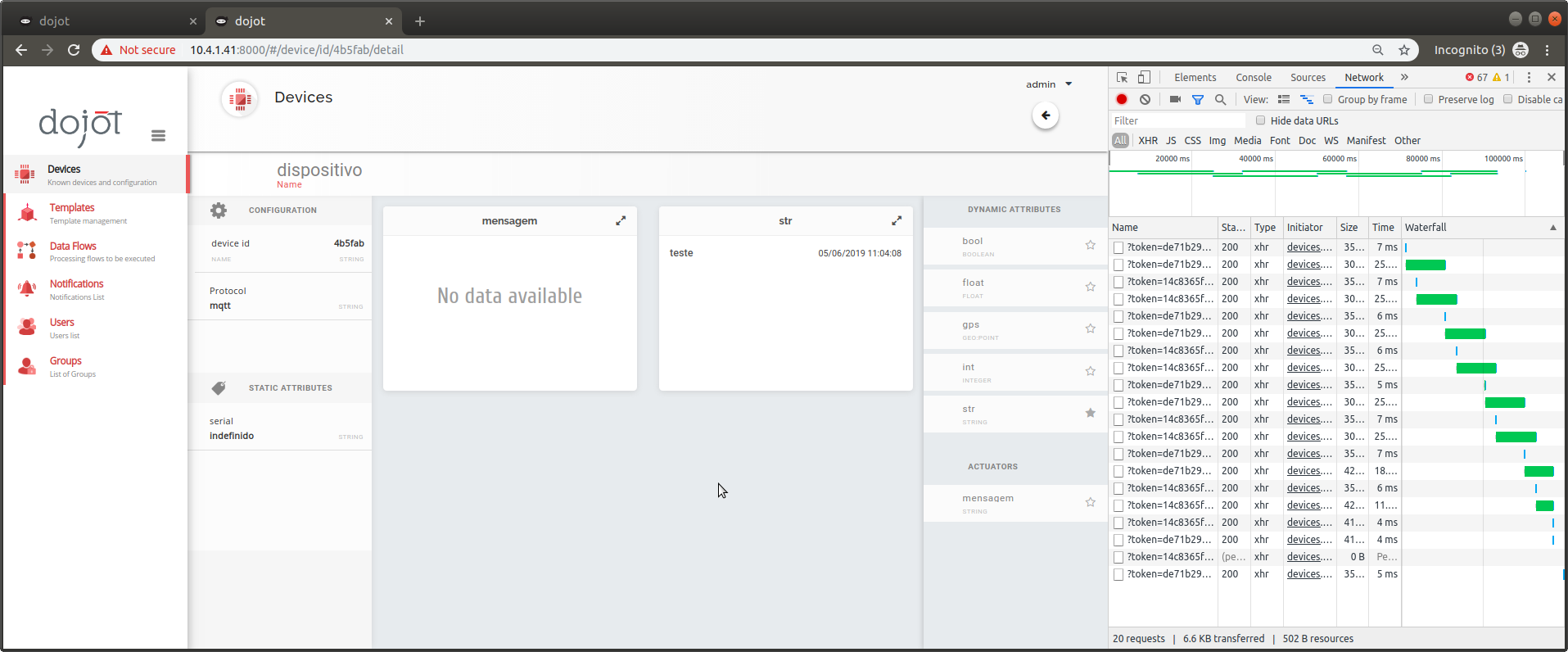
Task: Stop recording network log
Action: [x=1122, y=99]
